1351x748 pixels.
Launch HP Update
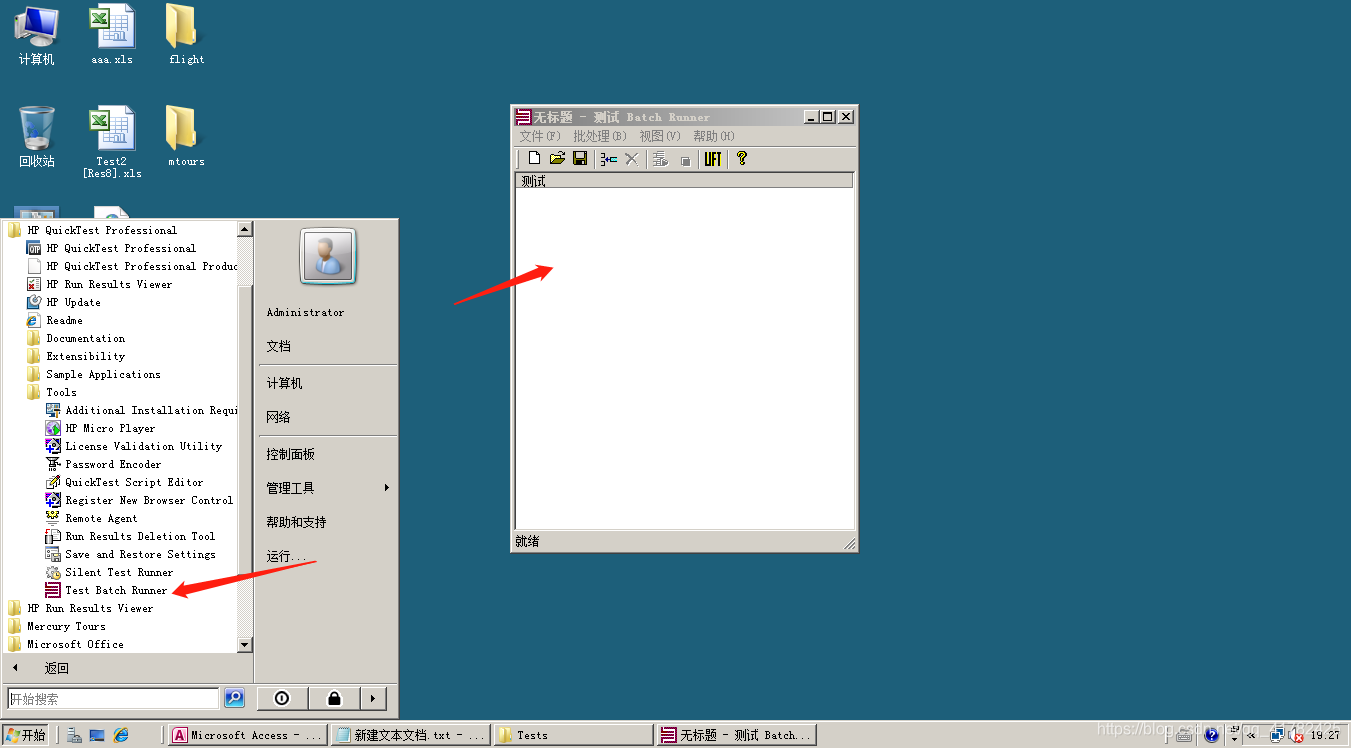pyautogui.click(x=63, y=302)
